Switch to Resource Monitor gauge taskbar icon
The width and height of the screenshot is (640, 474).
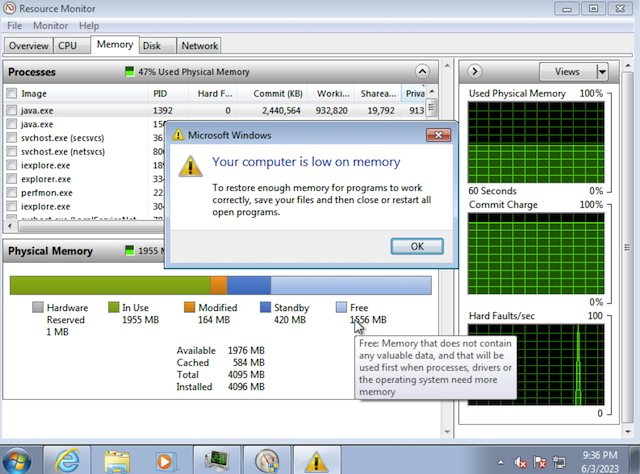pos(267,461)
